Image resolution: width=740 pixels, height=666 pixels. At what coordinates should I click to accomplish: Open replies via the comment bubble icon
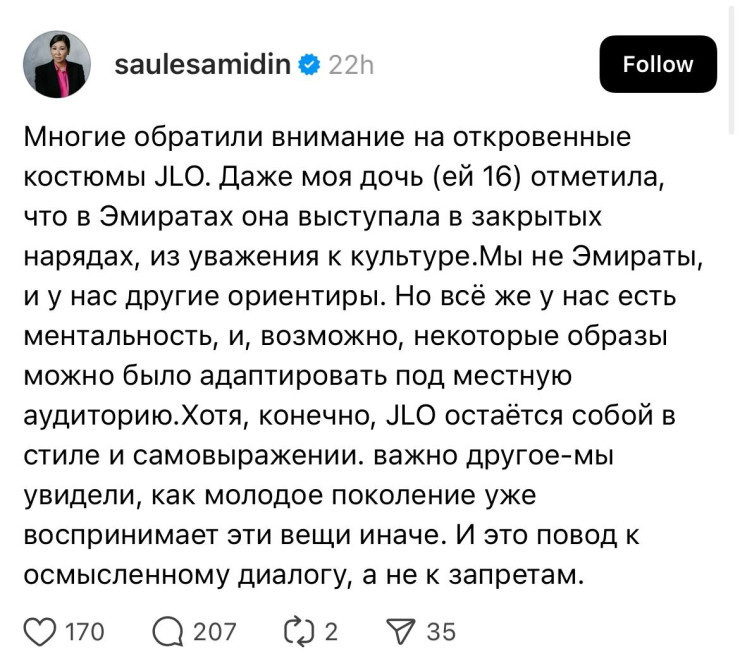168,631
